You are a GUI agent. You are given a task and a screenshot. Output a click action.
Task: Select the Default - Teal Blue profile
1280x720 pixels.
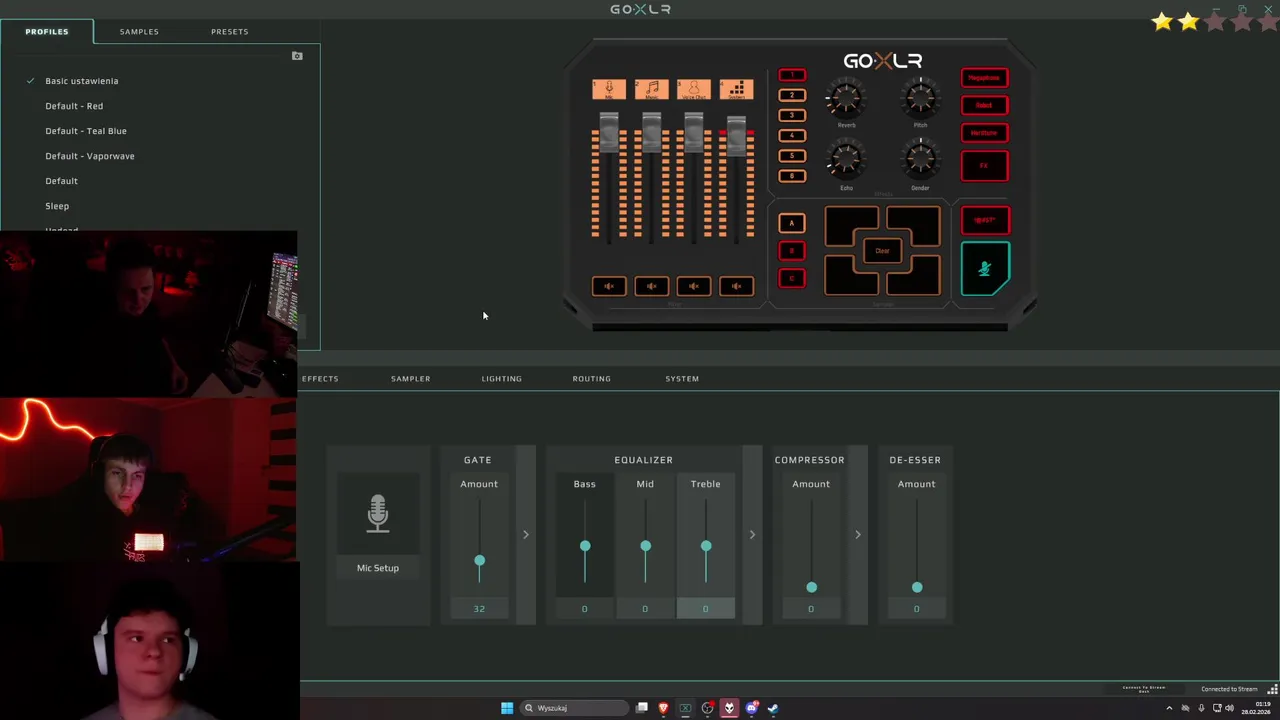[x=86, y=131]
